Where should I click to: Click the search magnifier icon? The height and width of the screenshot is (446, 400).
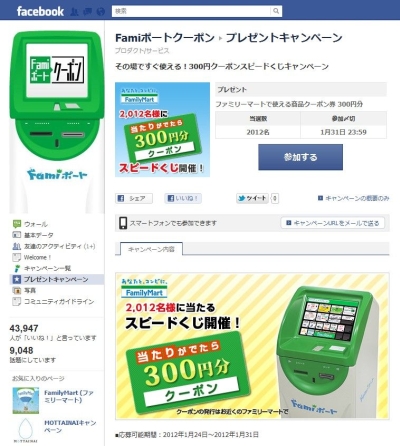pos(276,11)
